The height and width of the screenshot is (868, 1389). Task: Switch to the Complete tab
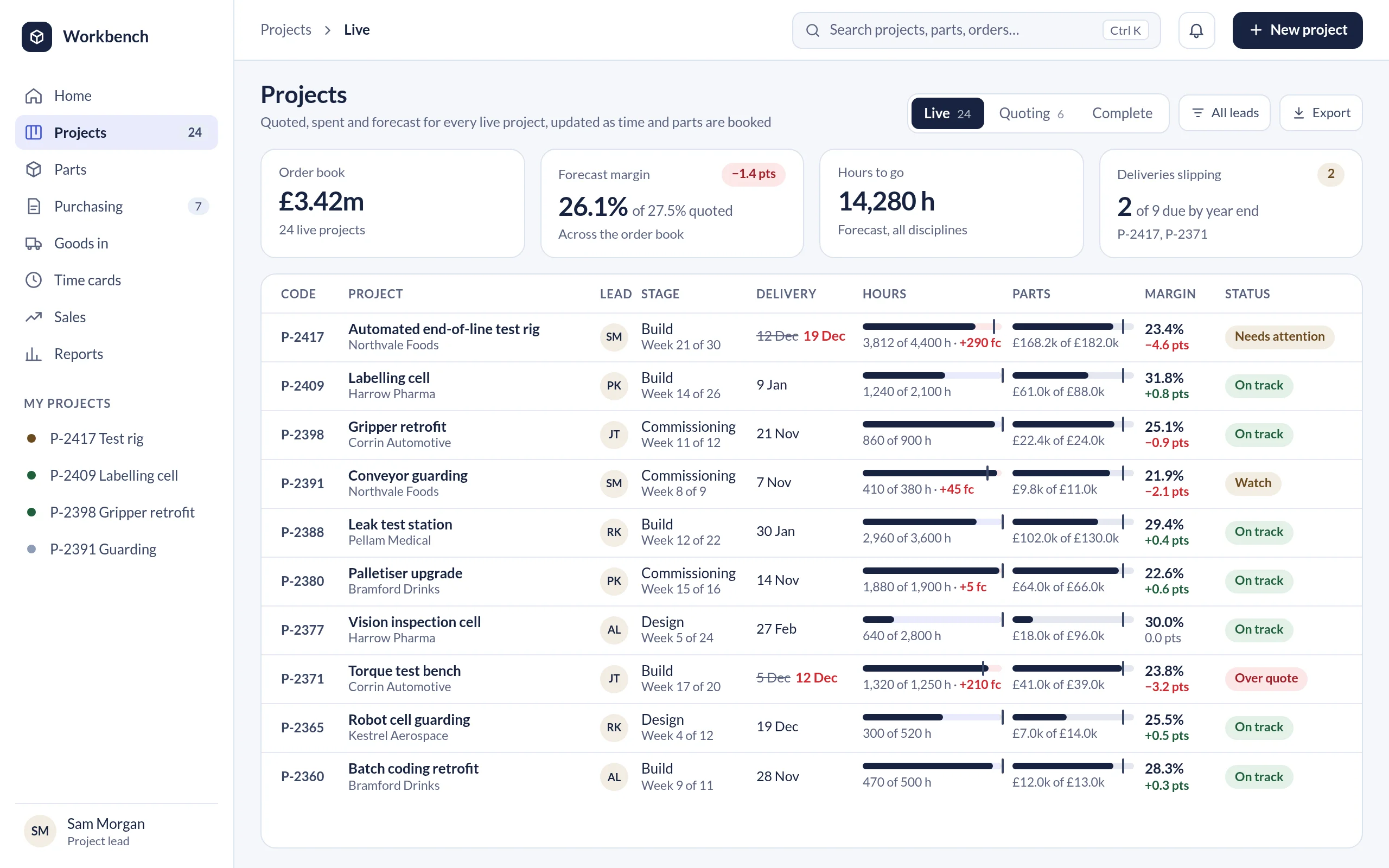1122,113
